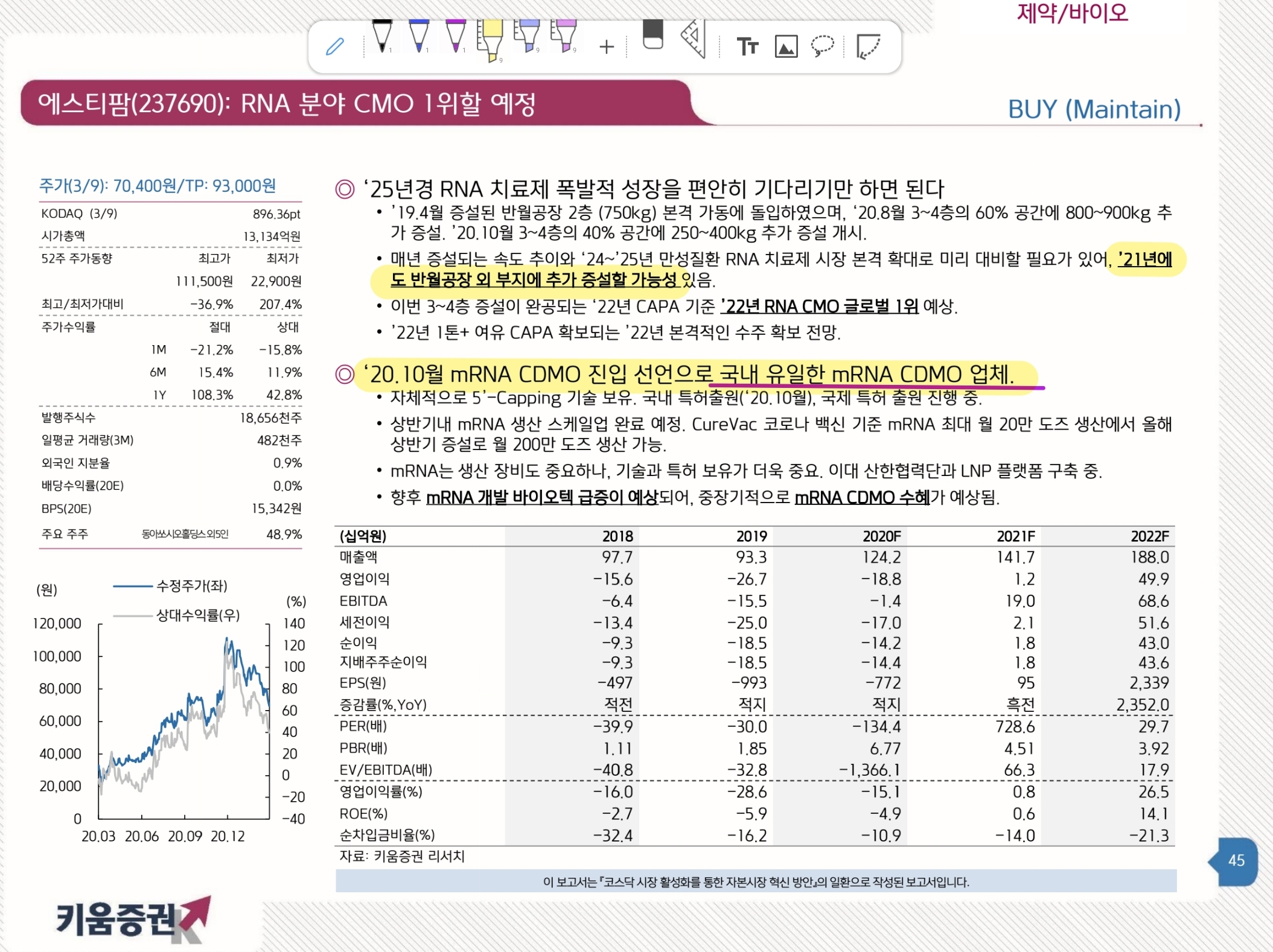Toggle the blue pencil drawing mode icon
Screen dimensions: 1273x952
tap(335, 46)
